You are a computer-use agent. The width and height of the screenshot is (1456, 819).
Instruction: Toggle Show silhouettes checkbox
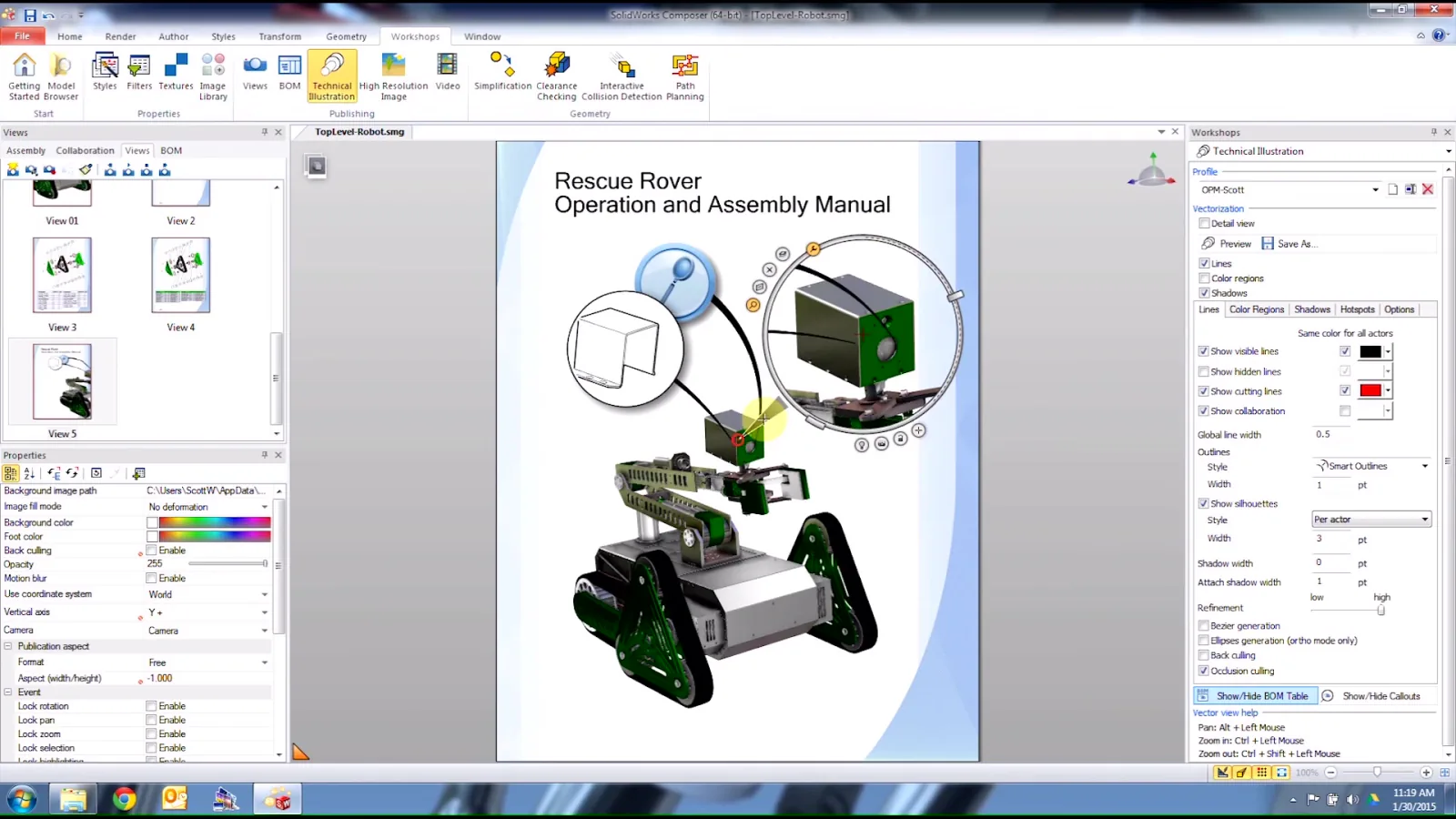point(1204,503)
